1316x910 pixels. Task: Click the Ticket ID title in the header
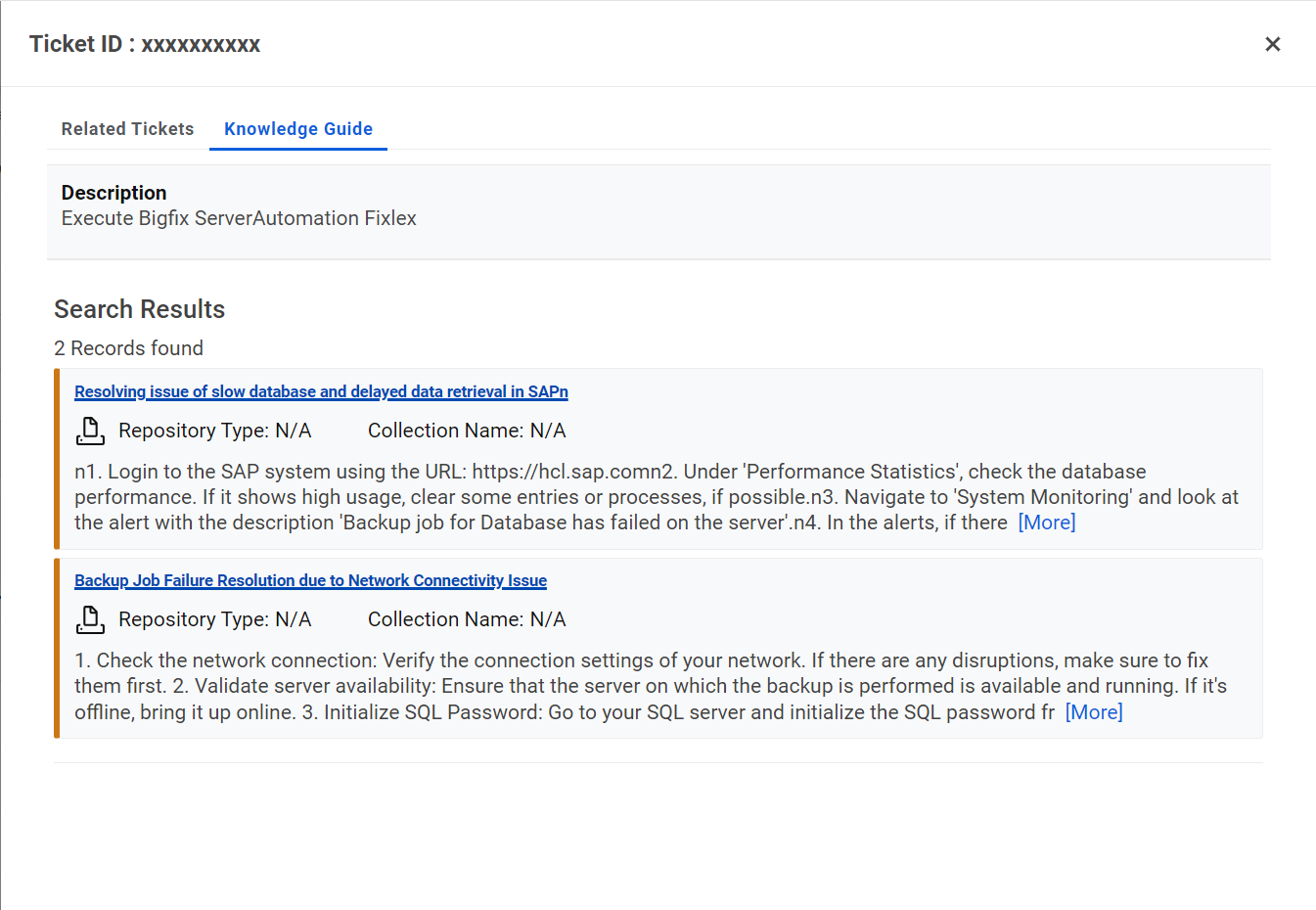point(144,43)
